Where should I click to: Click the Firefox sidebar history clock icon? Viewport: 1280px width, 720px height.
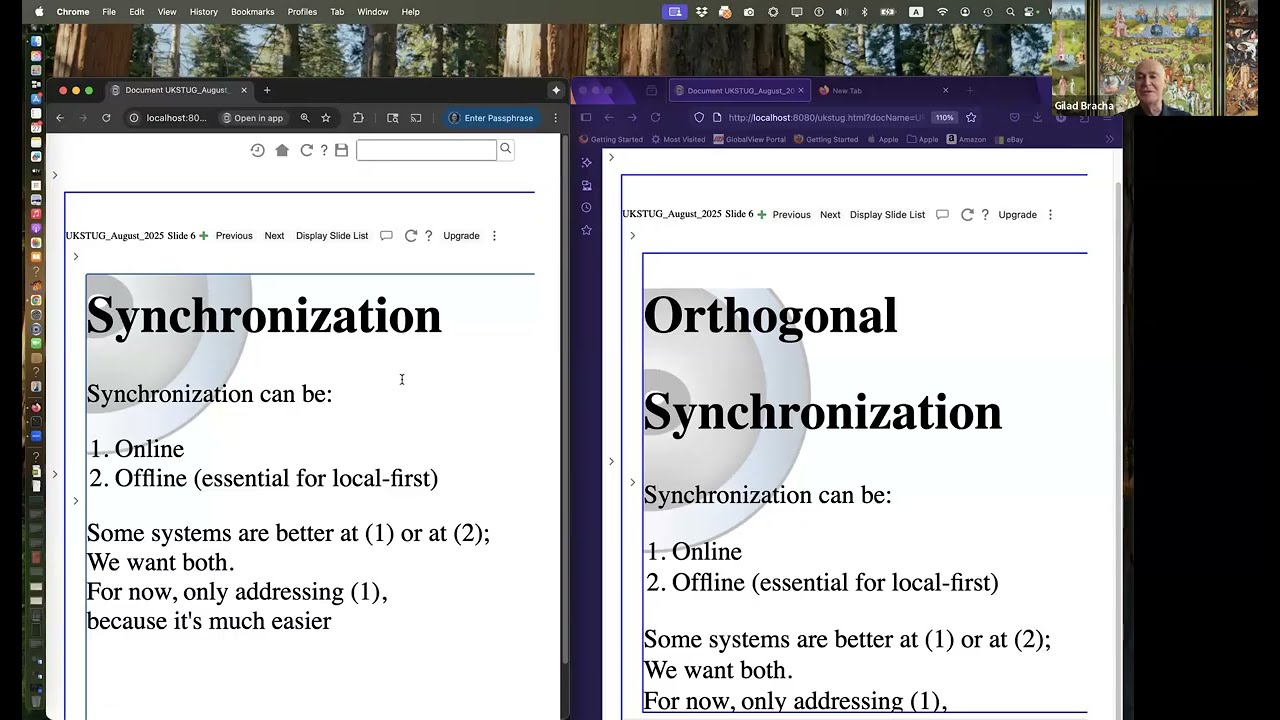[x=586, y=207]
